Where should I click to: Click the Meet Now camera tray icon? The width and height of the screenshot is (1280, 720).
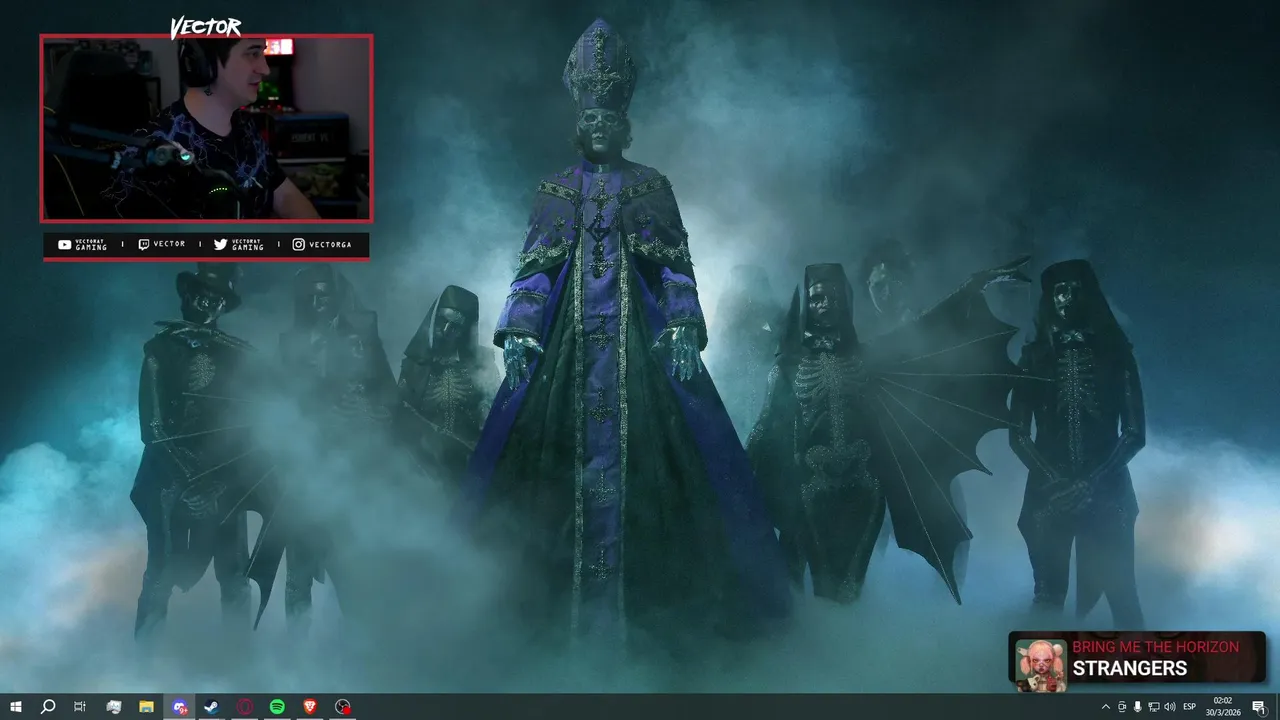(1122, 707)
